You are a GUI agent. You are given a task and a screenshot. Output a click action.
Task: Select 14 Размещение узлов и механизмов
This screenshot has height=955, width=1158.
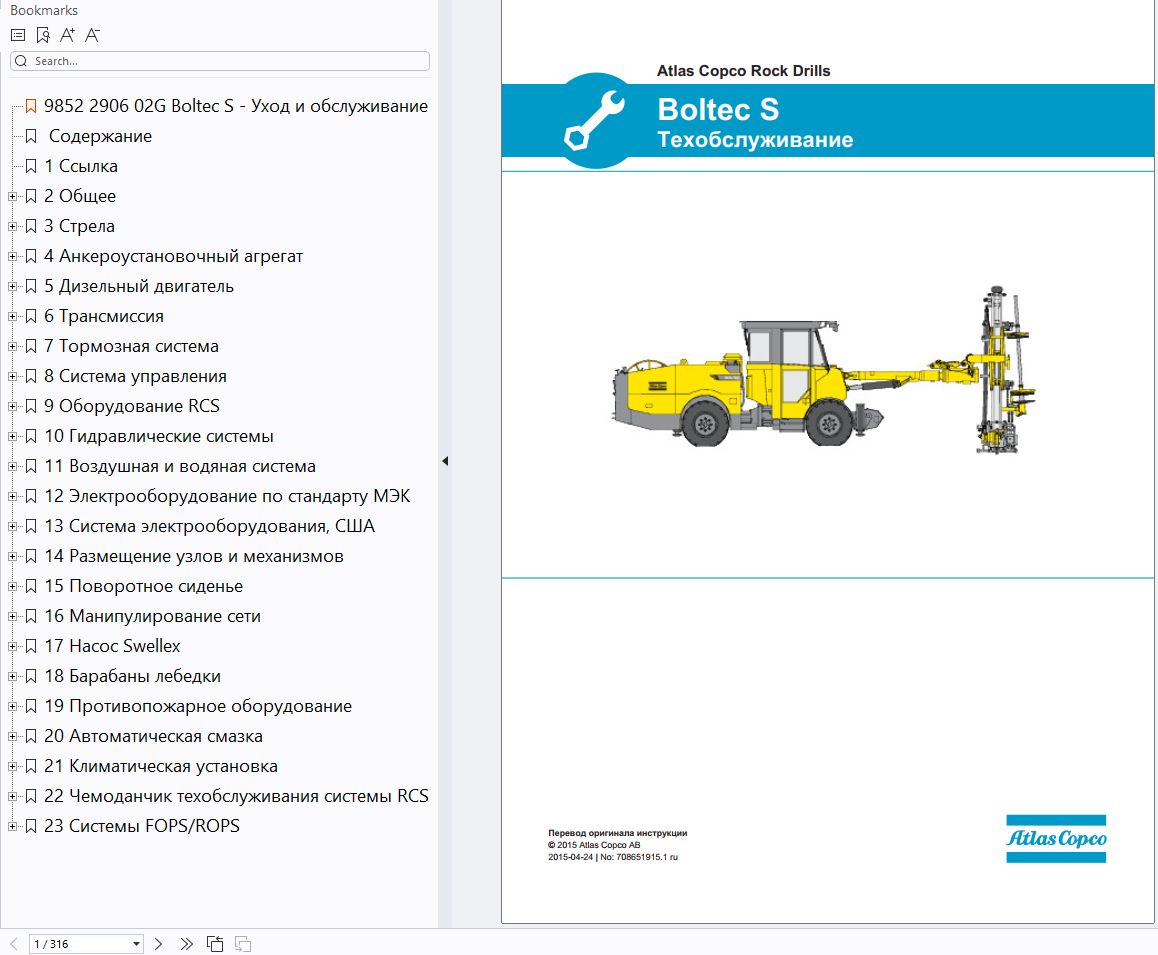(x=193, y=556)
